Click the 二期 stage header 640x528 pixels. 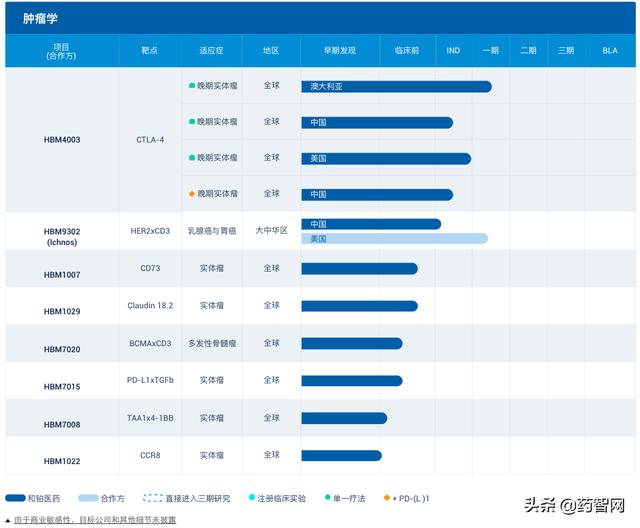coord(528,50)
